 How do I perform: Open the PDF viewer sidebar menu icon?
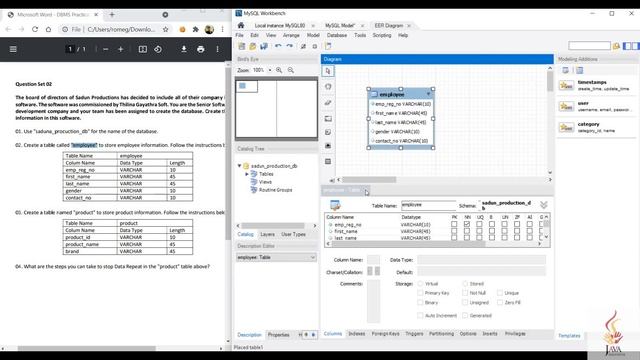click(13, 49)
